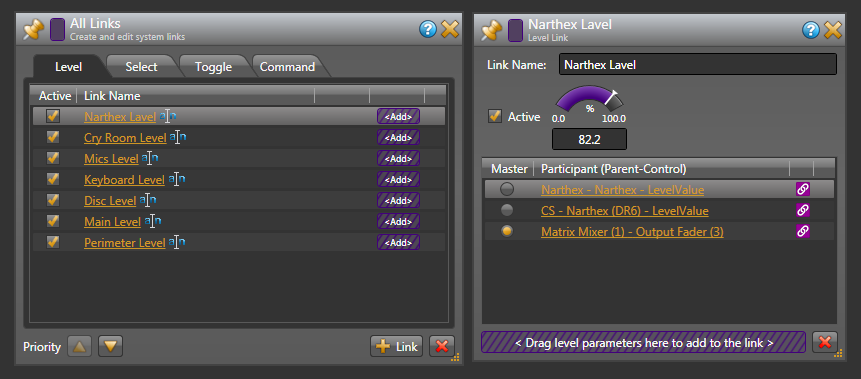The height and width of the screenshot is (379, 861).
Task: Open help for All Links panel
Action: coord(428,29)
